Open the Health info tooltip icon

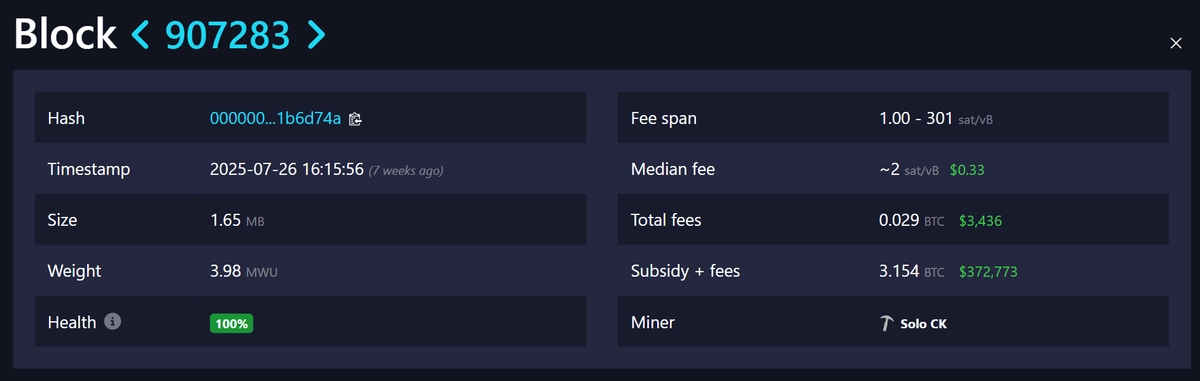point(113,322)
